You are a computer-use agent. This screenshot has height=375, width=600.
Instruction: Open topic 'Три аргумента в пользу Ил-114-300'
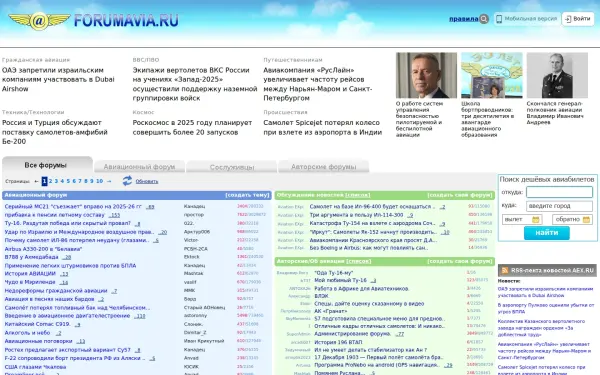click(356, 215)
